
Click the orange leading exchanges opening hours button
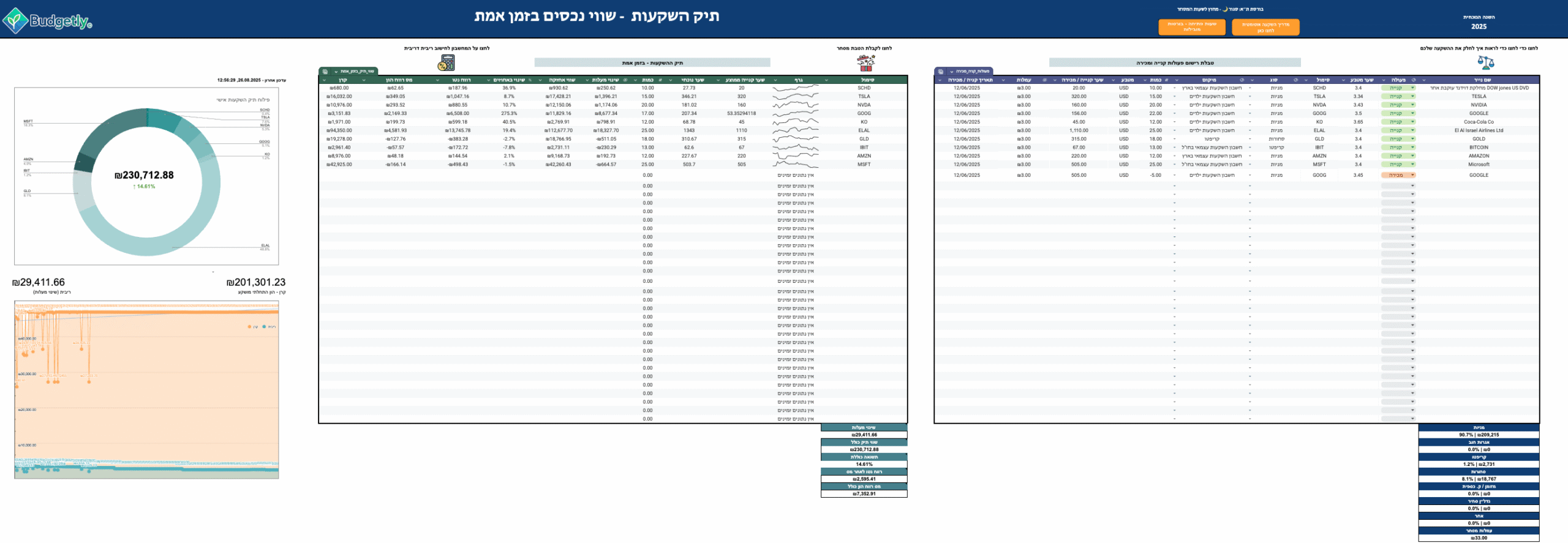click(1192, 27)
